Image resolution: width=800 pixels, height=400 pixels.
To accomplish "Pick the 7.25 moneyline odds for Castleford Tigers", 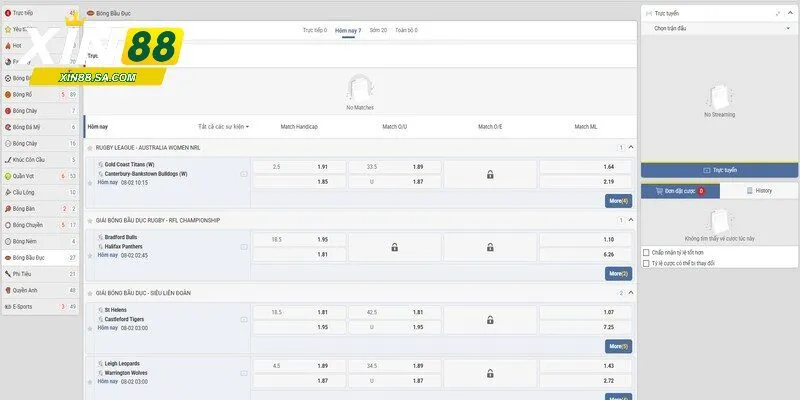I will (x=608, y=327).
